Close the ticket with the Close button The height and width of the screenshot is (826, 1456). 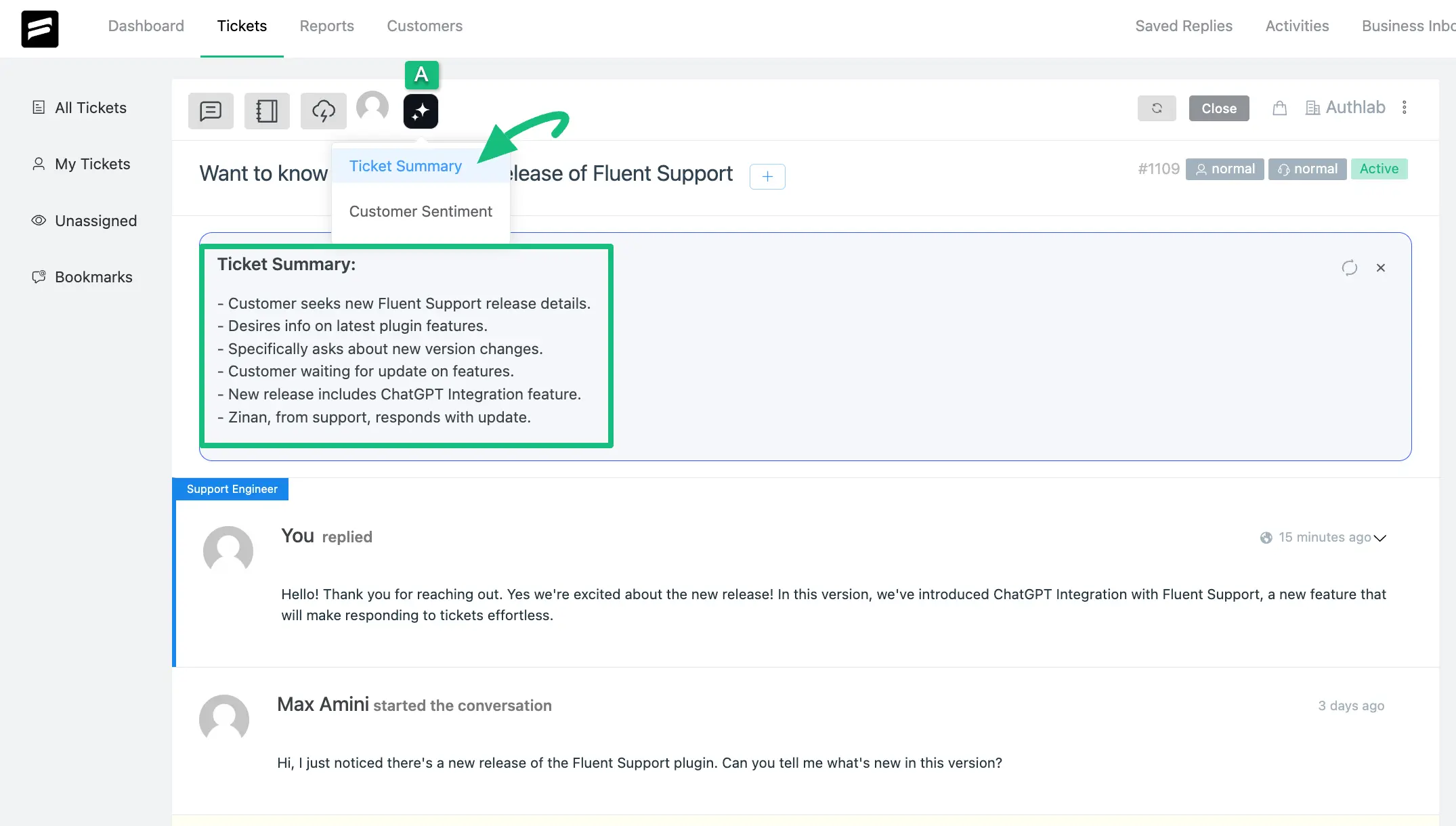coord(1219,108)
